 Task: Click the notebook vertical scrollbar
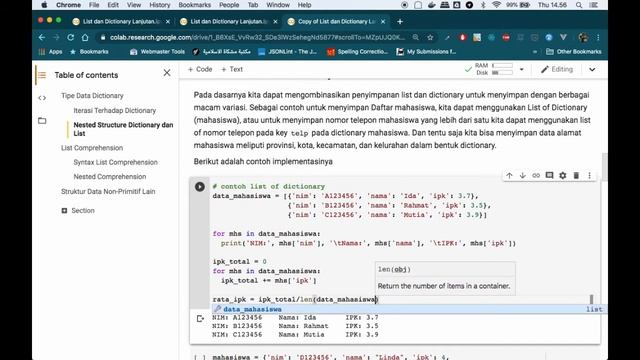(x=604, y=167)
